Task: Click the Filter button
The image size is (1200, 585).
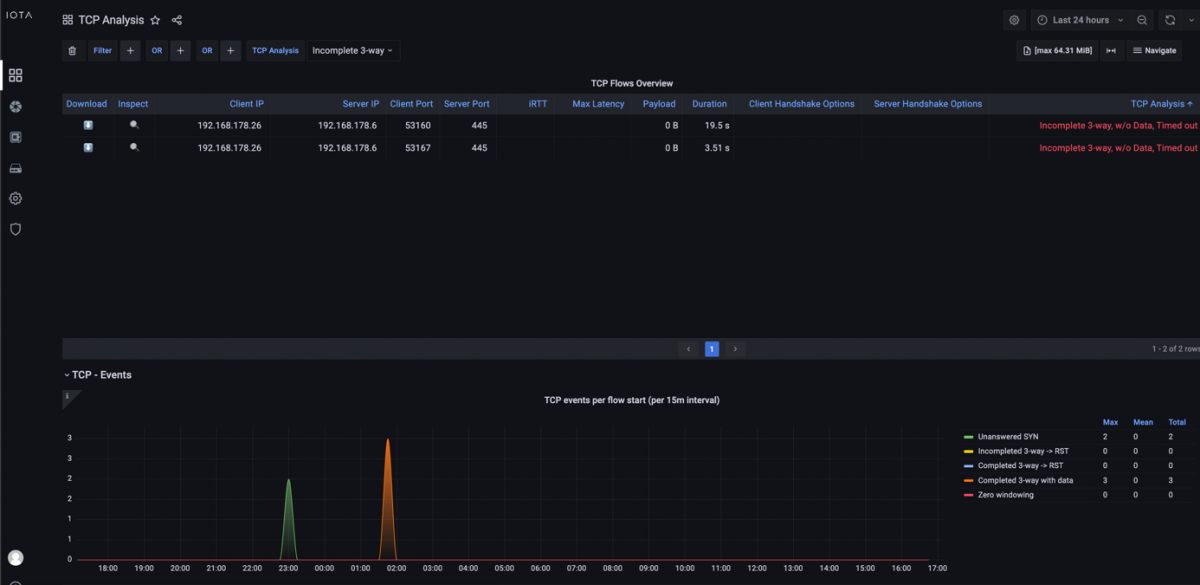Action: 102,51
